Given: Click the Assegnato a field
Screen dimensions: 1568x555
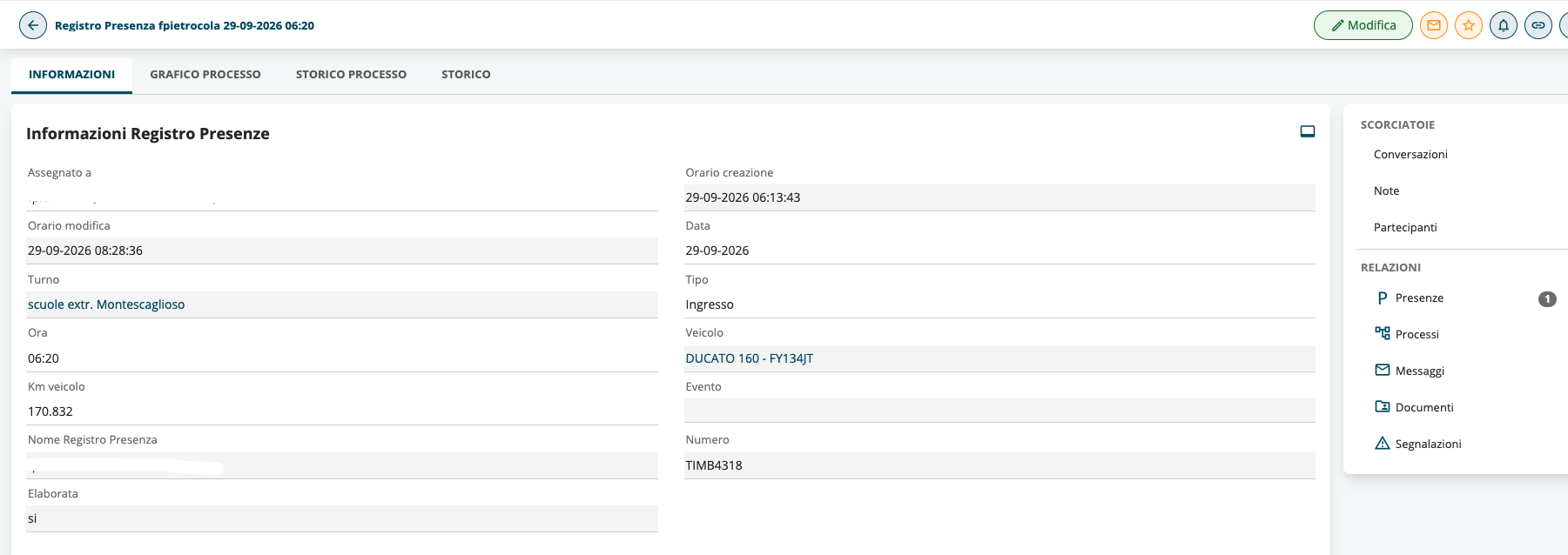Looking at the screenshot, I should pos(342,197).
